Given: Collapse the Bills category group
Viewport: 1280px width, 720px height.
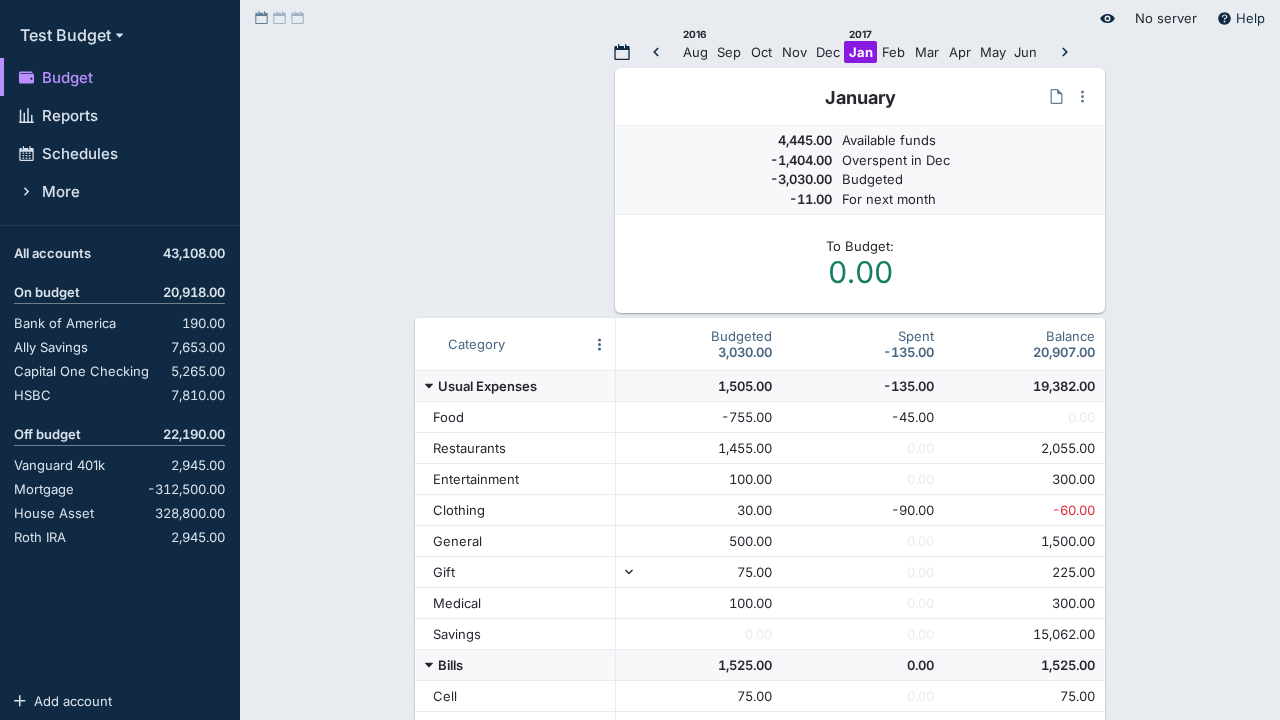Looking at the screenshot, I should click(429, 665).
